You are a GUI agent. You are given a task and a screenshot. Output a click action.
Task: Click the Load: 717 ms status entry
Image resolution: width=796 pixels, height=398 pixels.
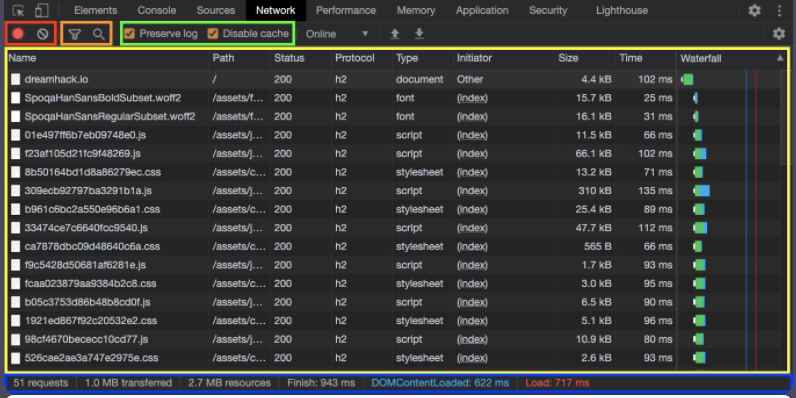tap(557, 383)
